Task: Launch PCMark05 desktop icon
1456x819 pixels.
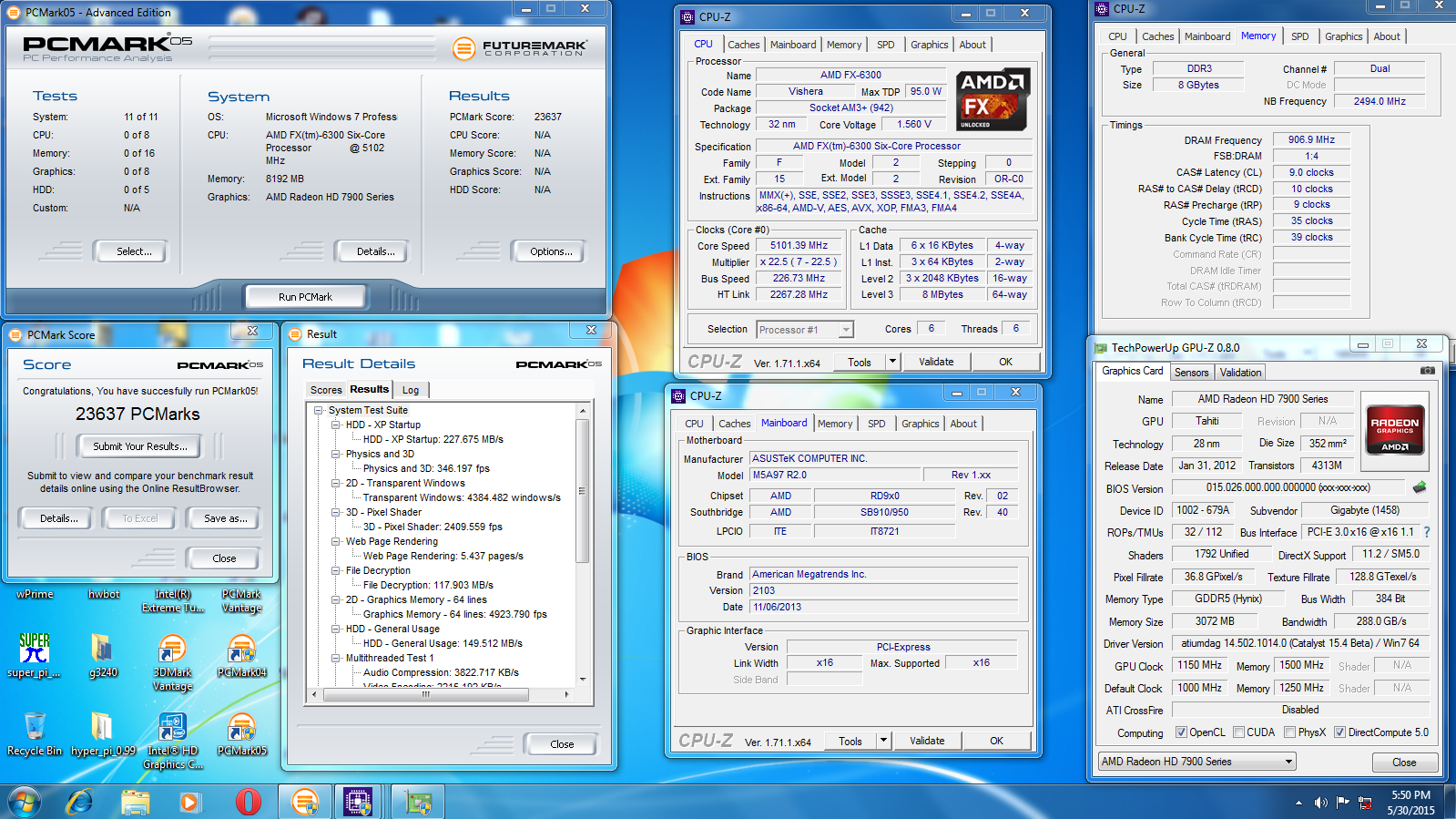Action: pyautogui.click(x=242, y=733)
